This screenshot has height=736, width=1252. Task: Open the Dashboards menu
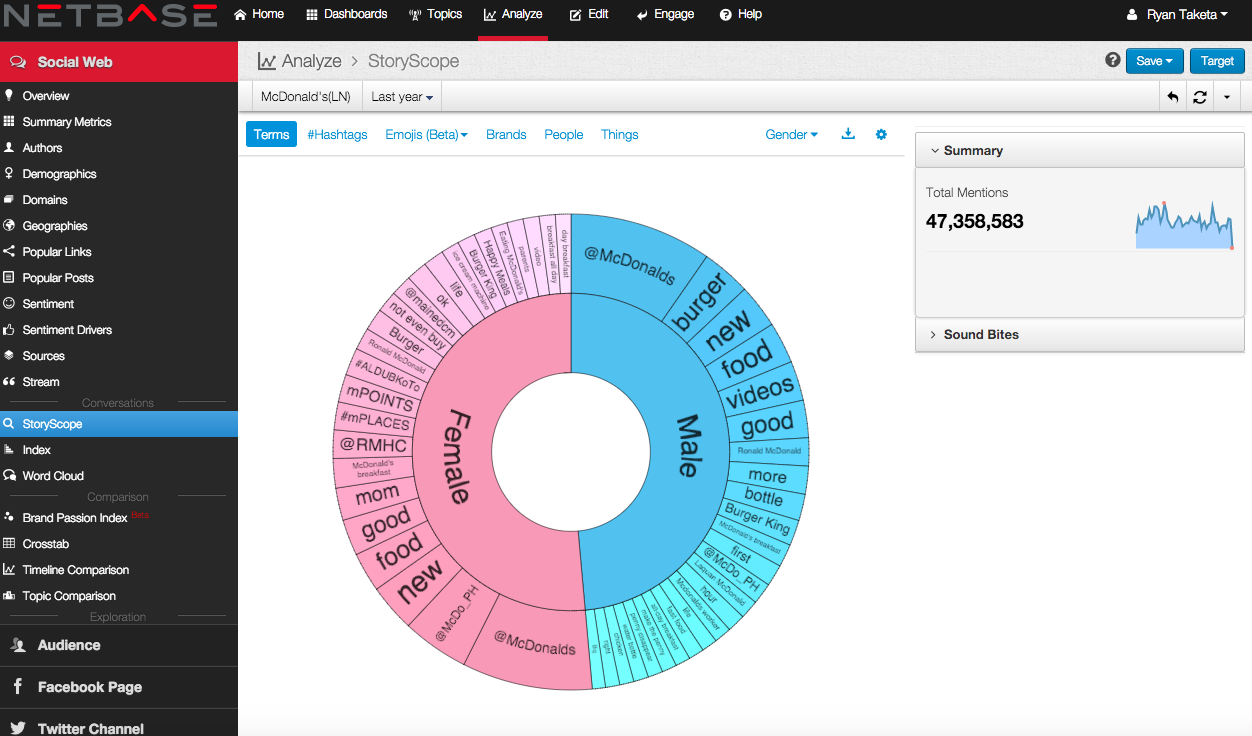[x=347, y=14]
